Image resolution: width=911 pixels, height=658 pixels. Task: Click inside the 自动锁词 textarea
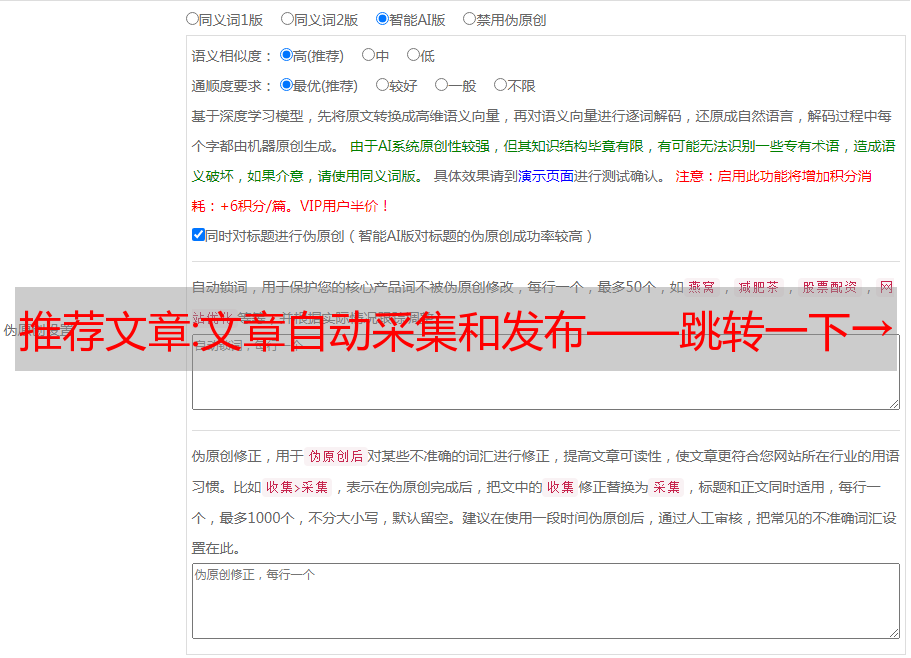546,372
